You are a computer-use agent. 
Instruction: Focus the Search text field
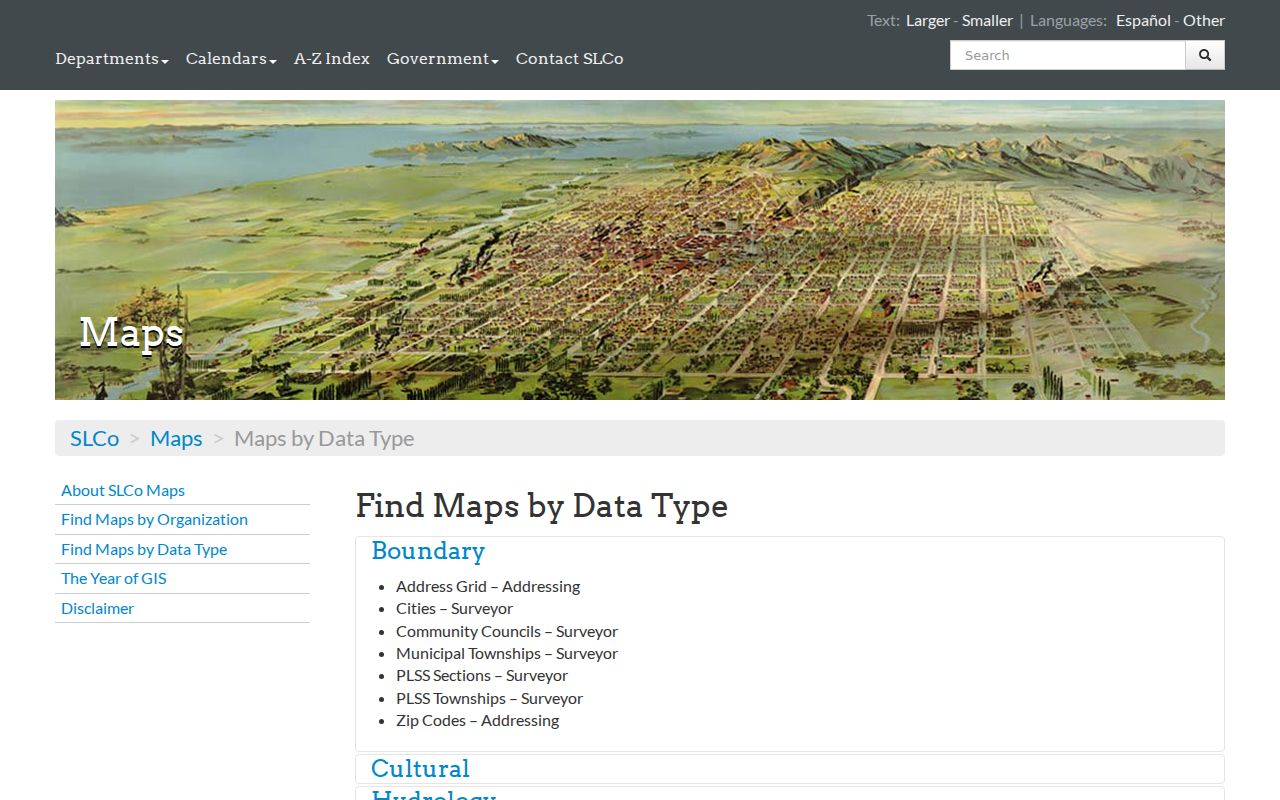click(x=1068, y=55)
